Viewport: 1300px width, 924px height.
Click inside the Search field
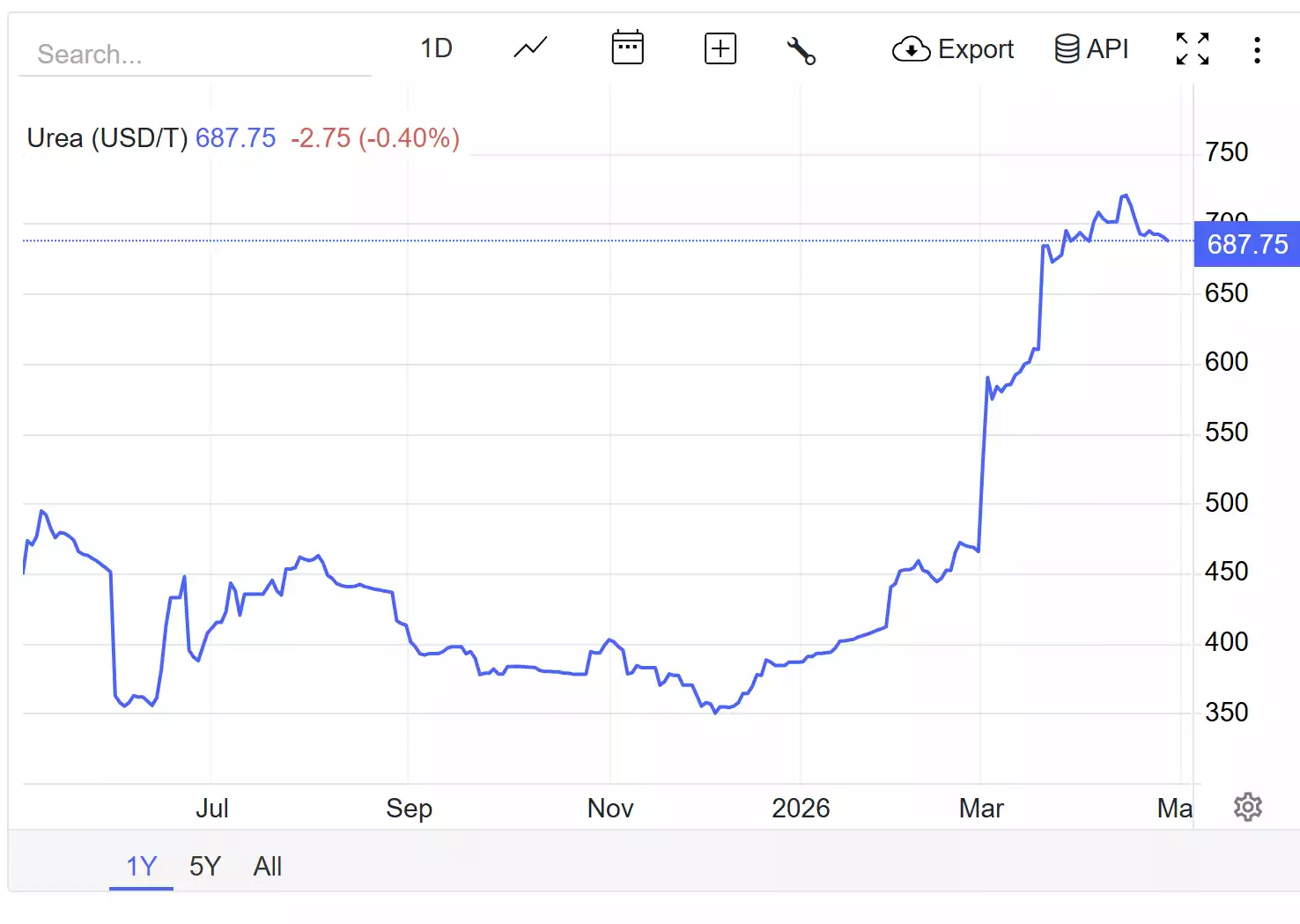[x=194, y=54]
